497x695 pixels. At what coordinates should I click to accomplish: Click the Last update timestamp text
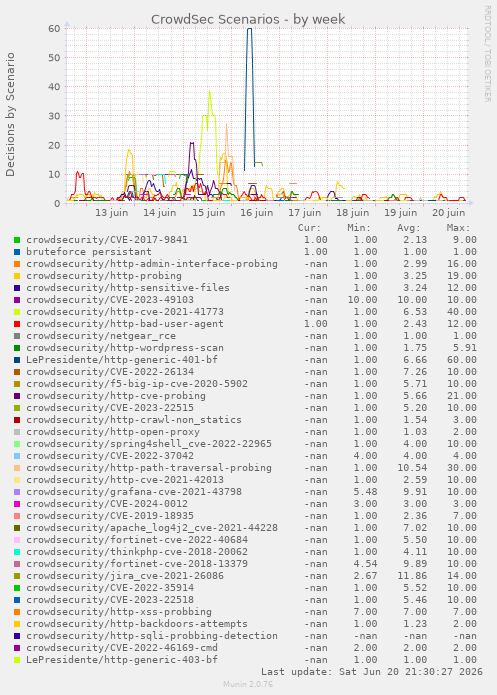372,672
